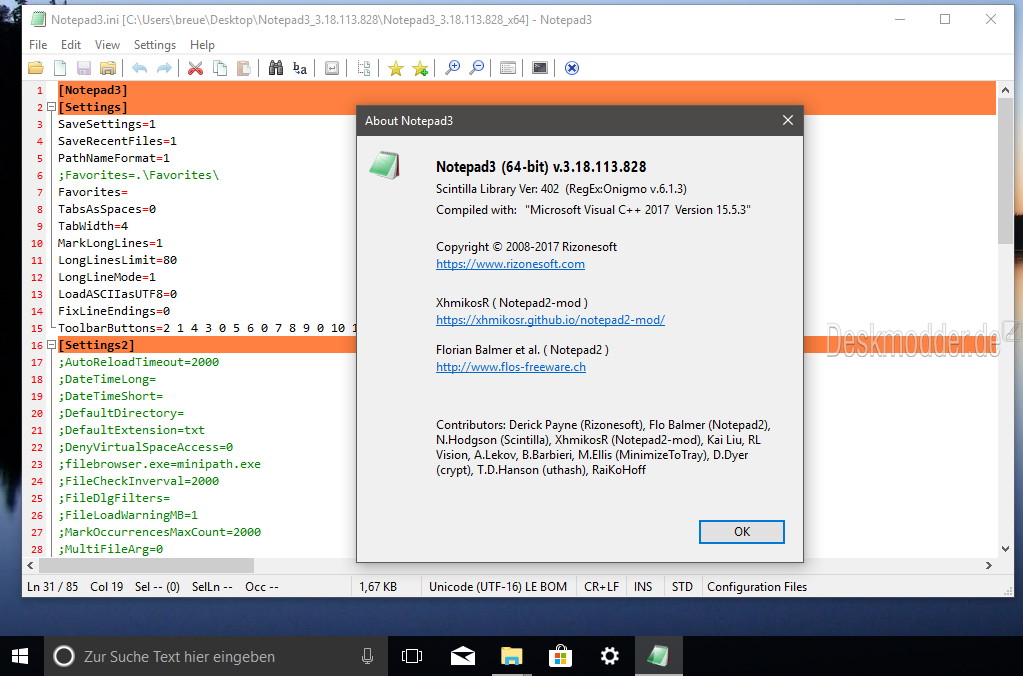Undo the last edit via the toolbar arrow
1023x676 pixels.
(x=140, y=68)
